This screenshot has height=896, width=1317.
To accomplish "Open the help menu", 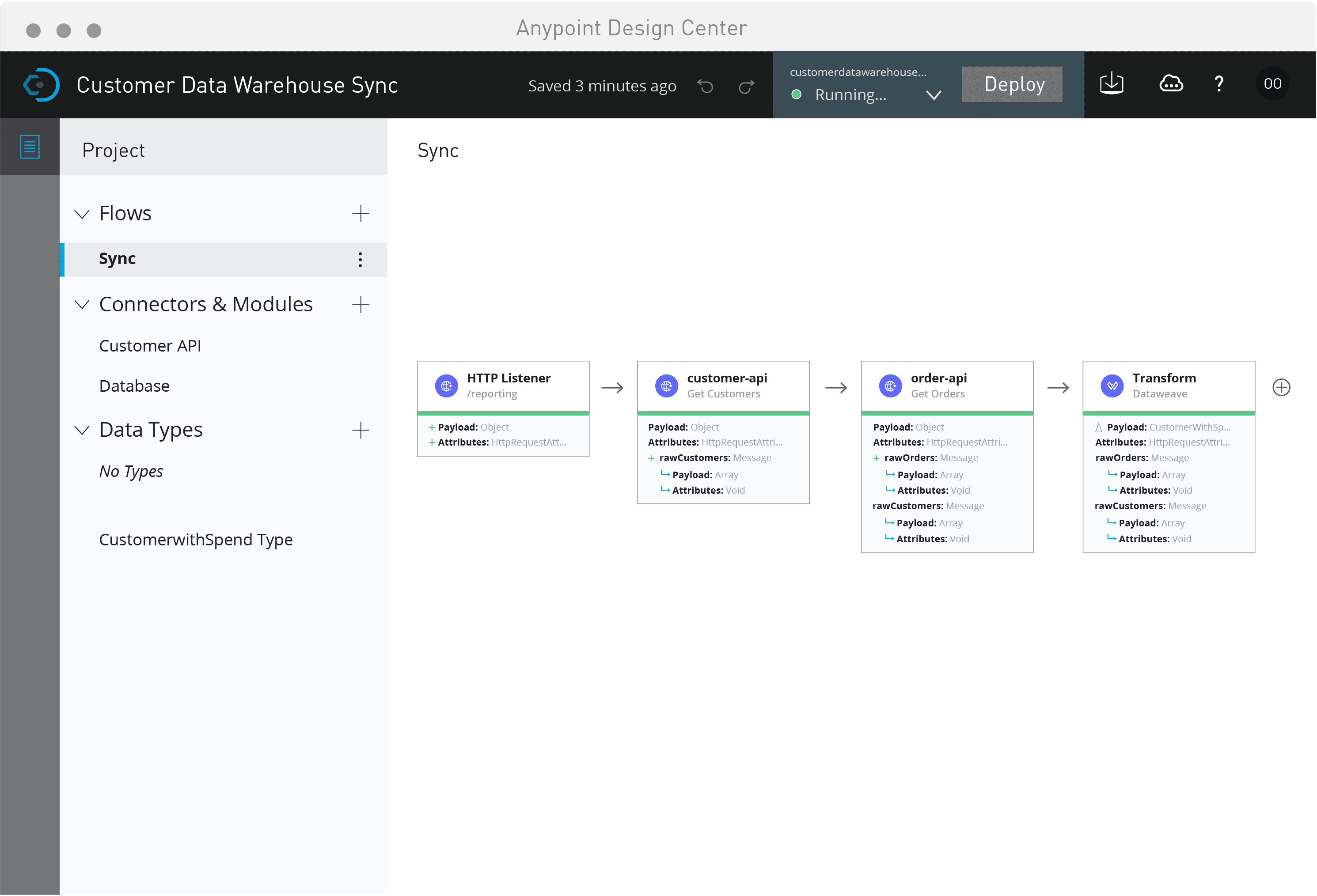I will coord(1219,84).
